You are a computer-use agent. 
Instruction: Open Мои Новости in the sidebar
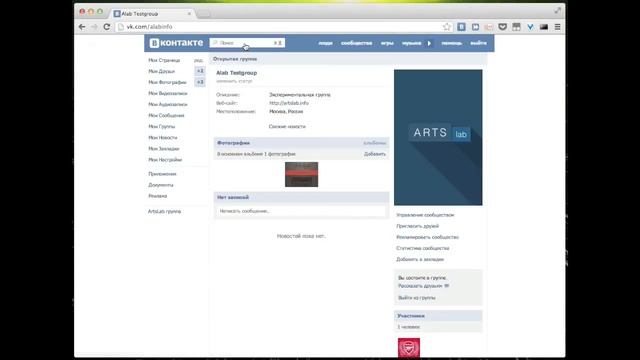(x=163, y=138)
